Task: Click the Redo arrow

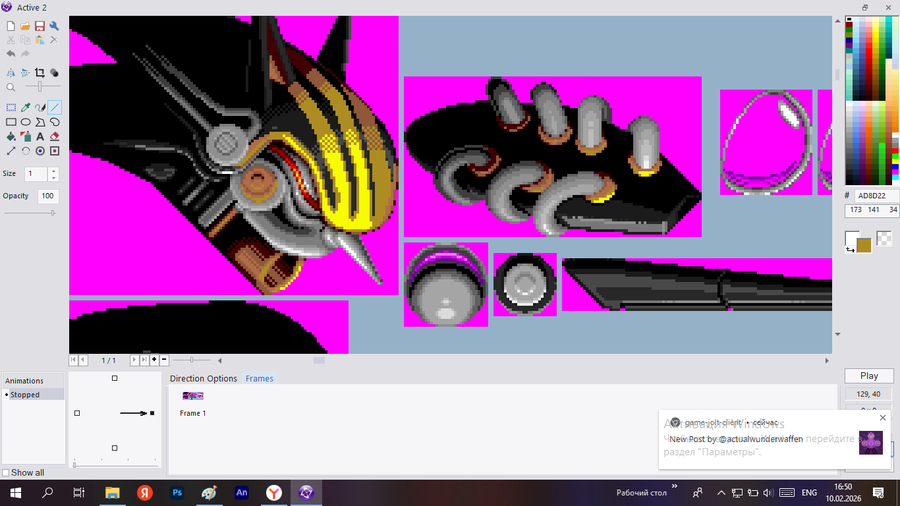Action: tap(25, 54)
